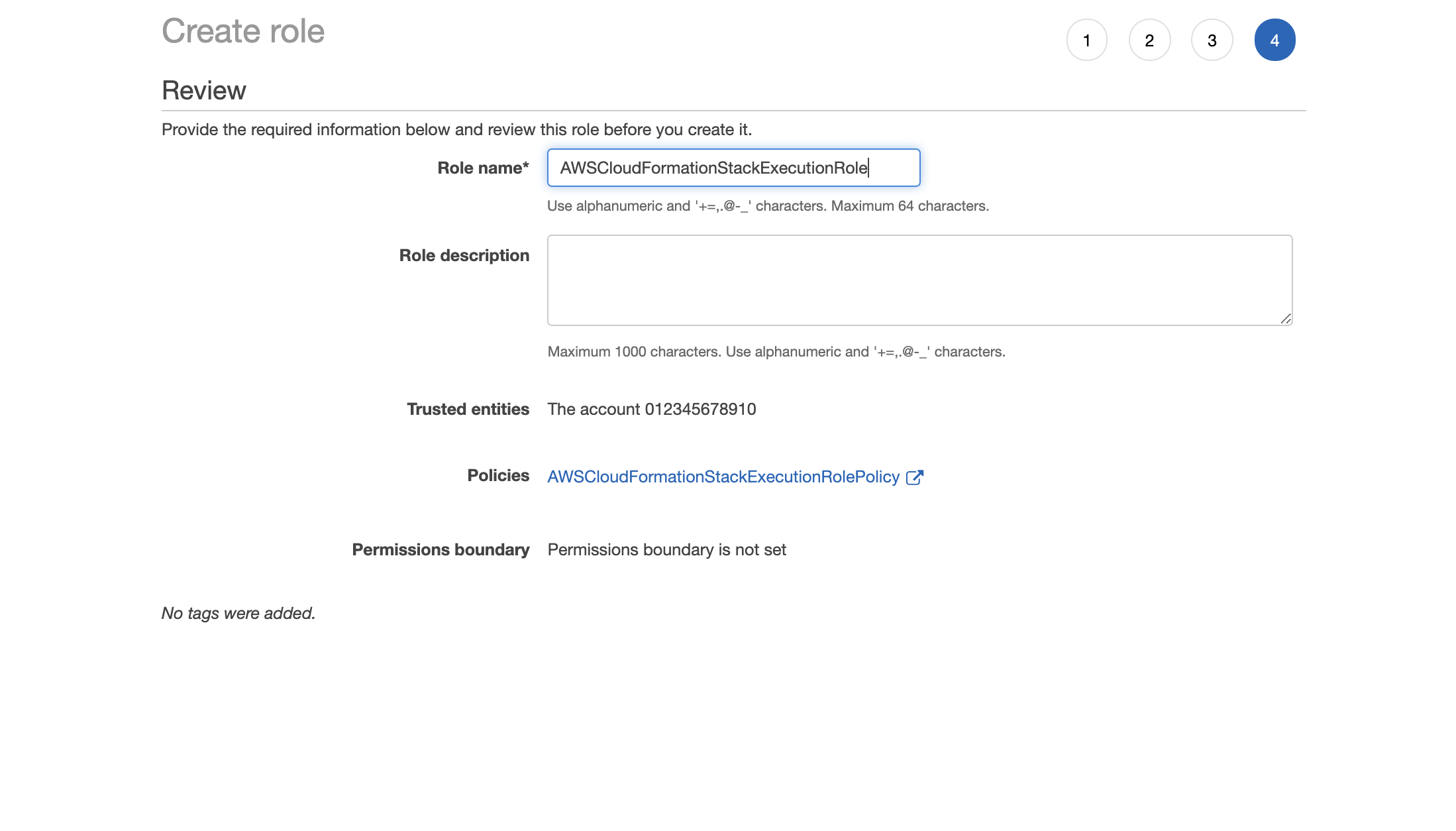Go to wizard step 1

pyautogui.click(x=1086, y=40)
